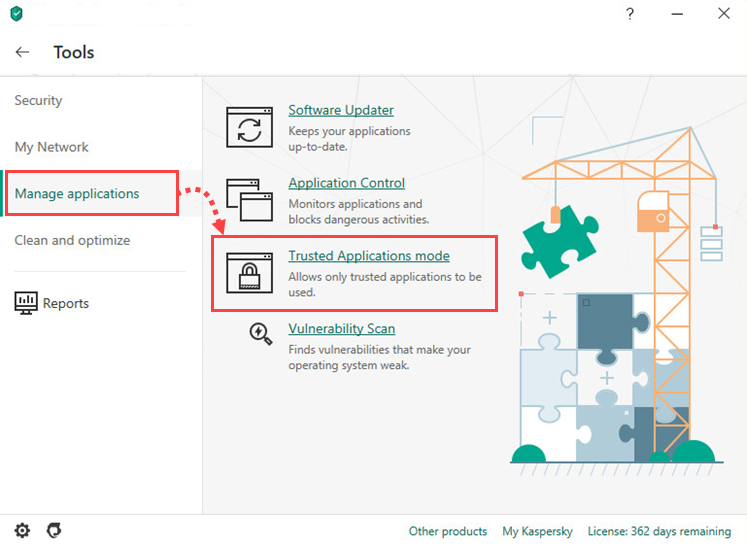The image size is (747, 545).
Task: Open the Trusted Applications mode link
Action: [369, 256]
